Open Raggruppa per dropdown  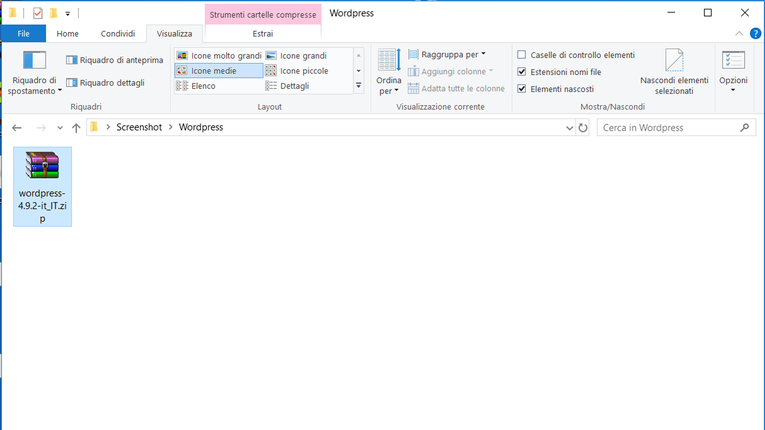[447, 54]
